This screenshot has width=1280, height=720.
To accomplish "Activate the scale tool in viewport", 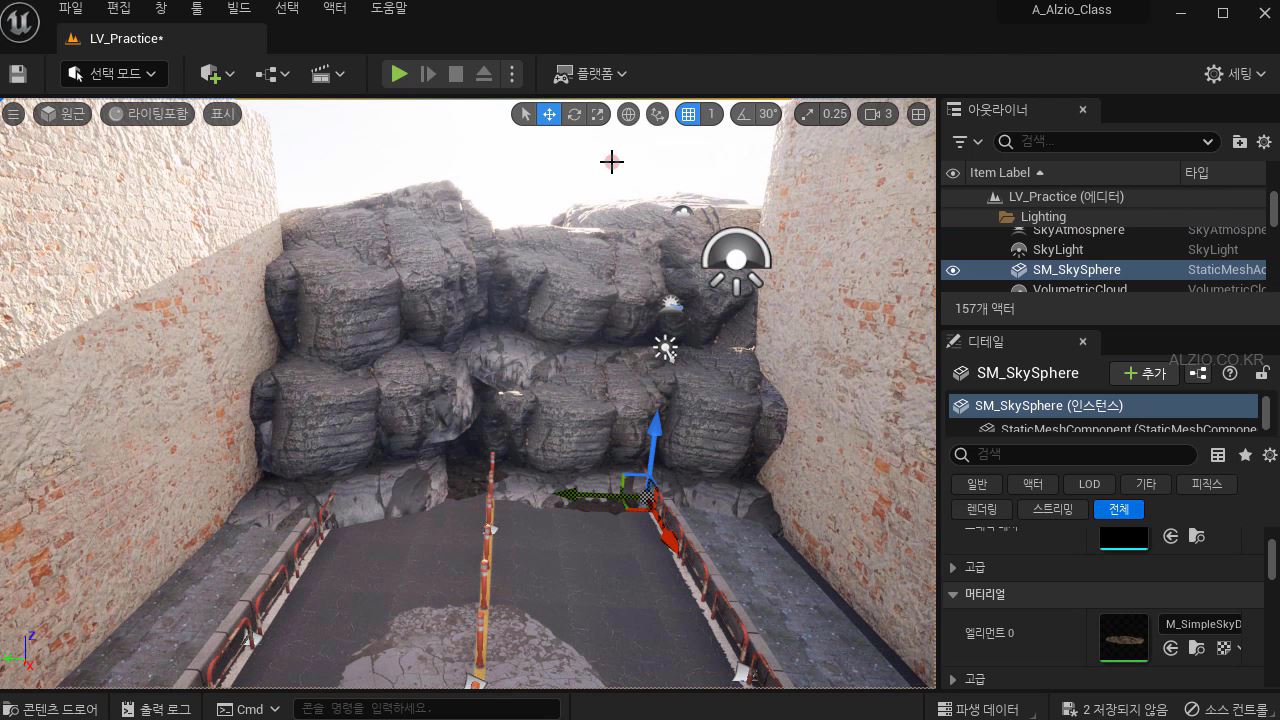I will 597,114.
